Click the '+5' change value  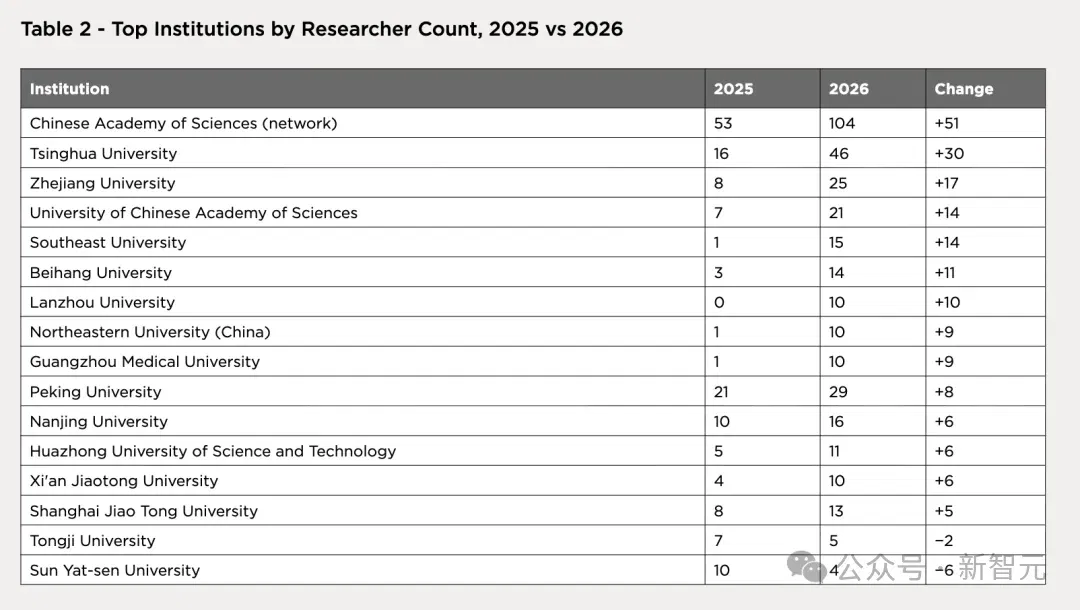tap(944, 511)
